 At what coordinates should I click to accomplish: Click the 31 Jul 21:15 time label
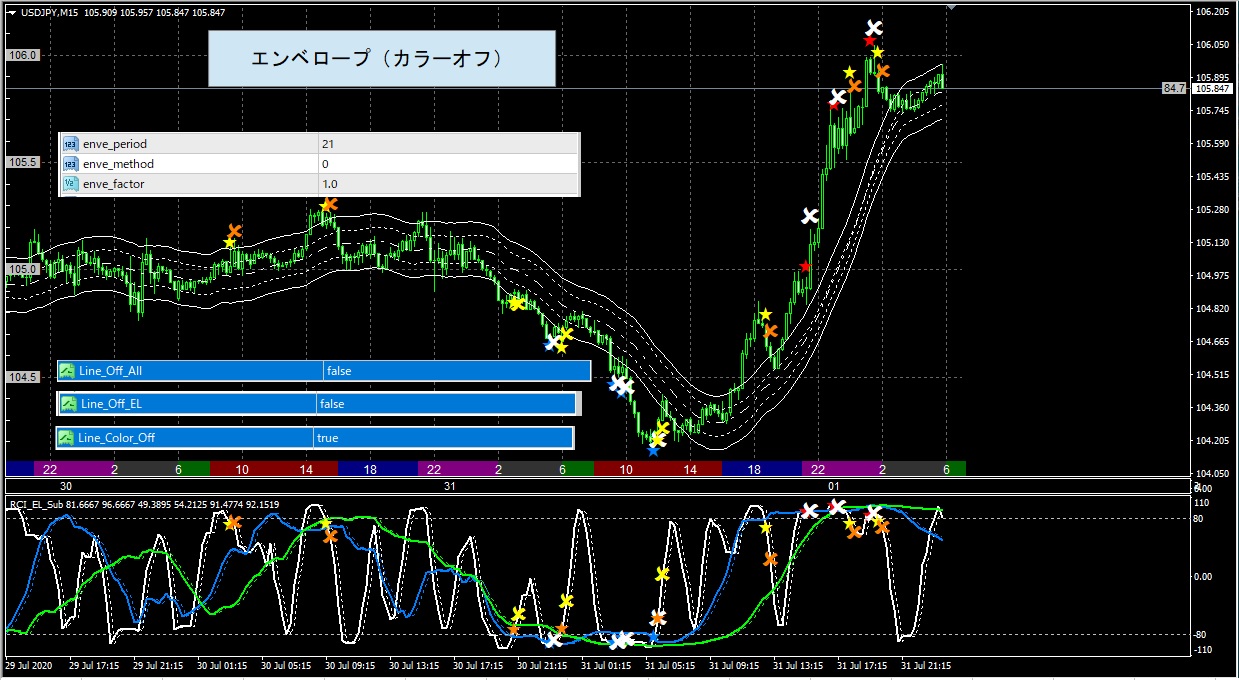(x=926, y=665)
